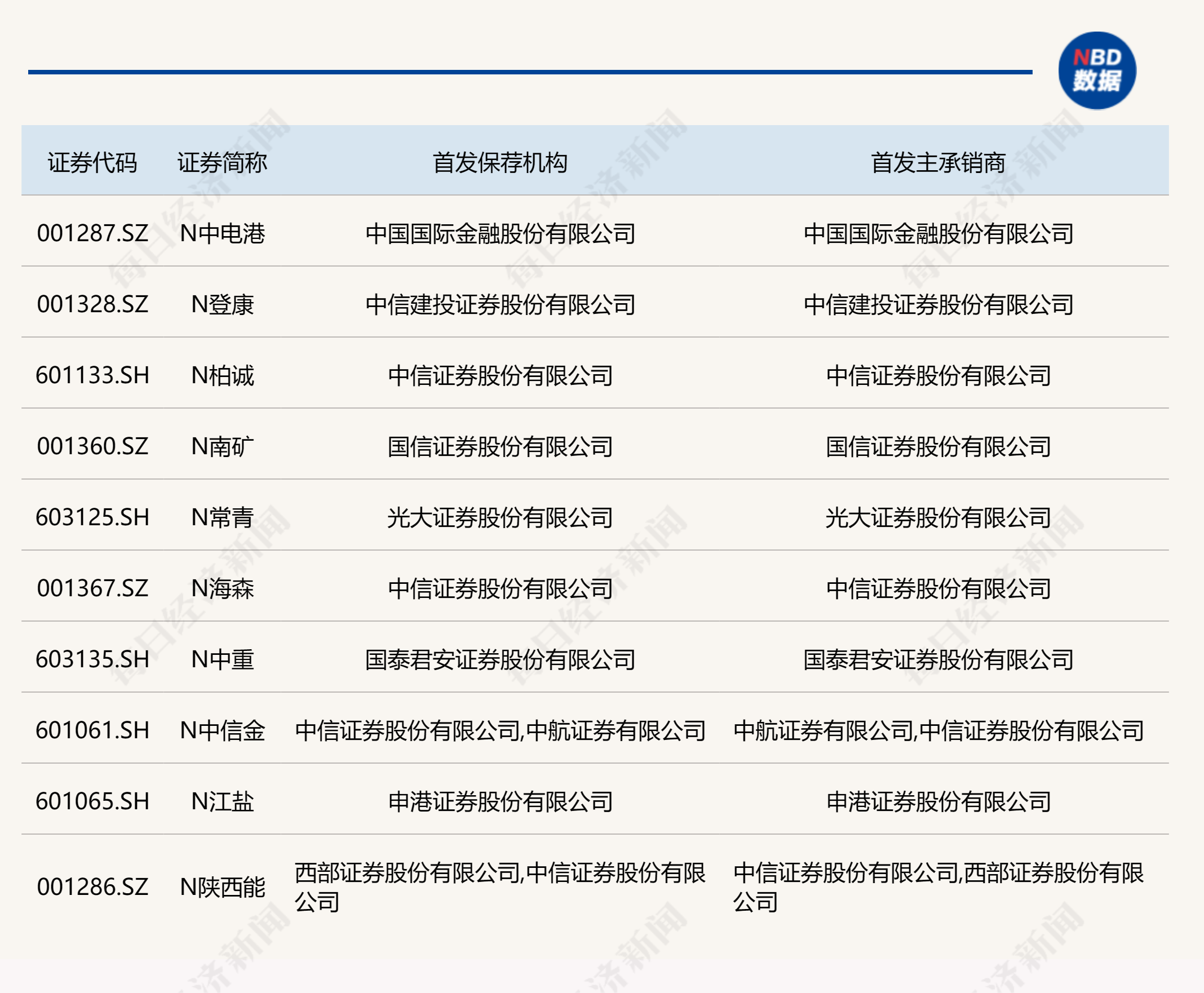Click stock name N登康
1204x993 pixels.
[x=222, y=304]
